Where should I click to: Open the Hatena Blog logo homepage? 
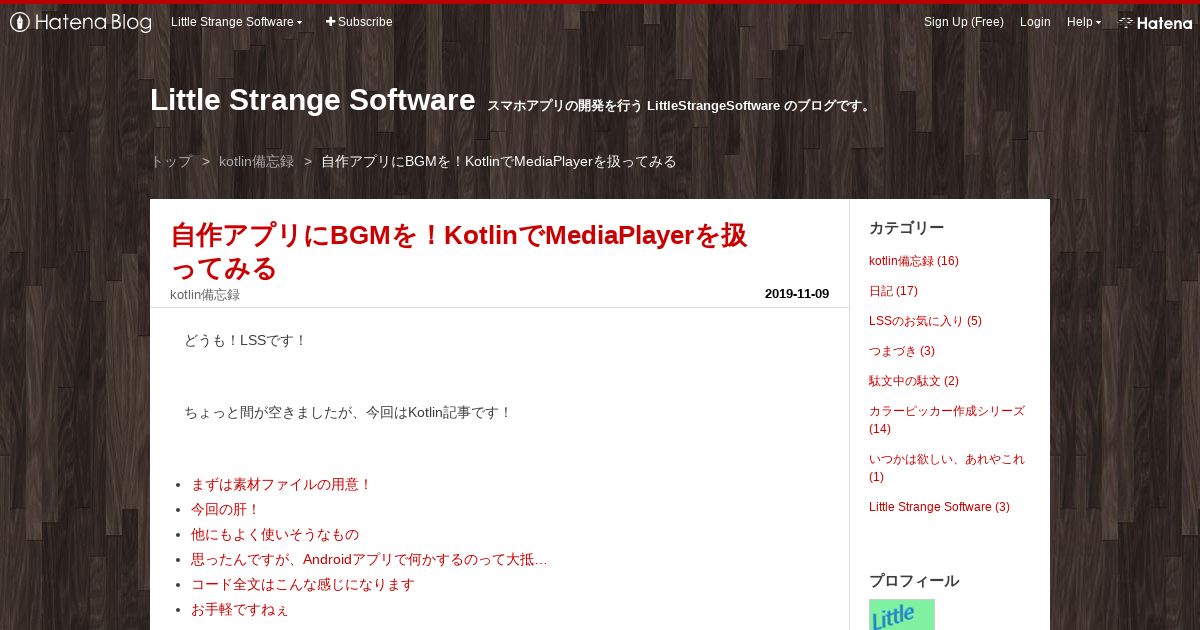point(81,22)
